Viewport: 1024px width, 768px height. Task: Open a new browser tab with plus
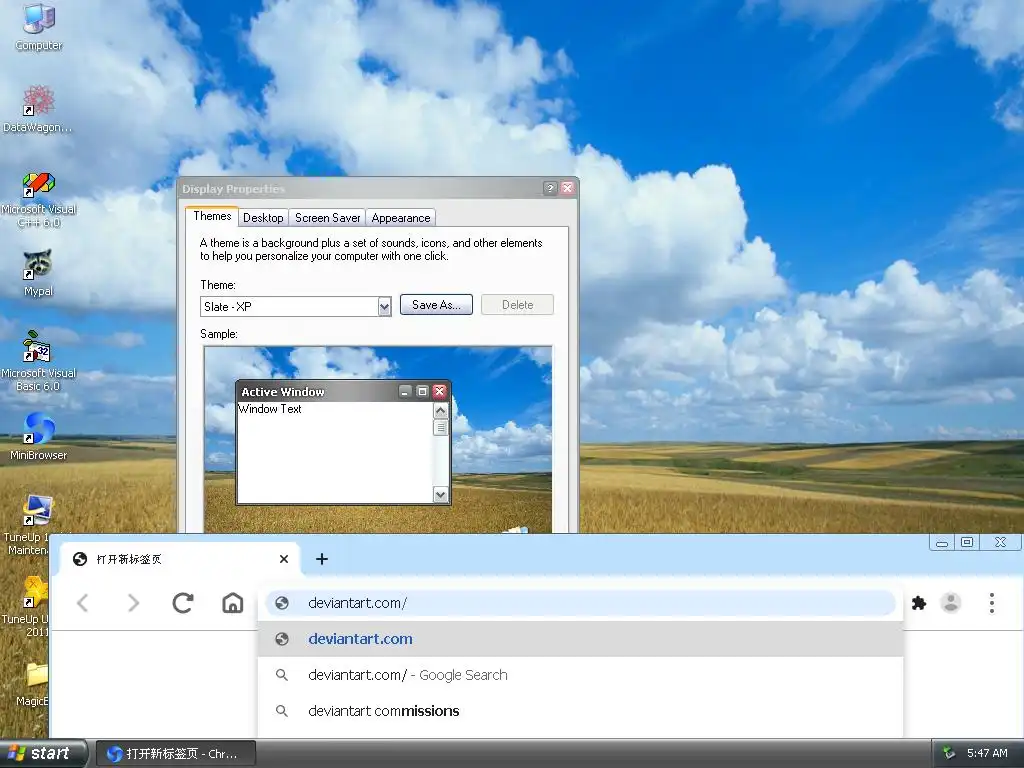point(321,559)
